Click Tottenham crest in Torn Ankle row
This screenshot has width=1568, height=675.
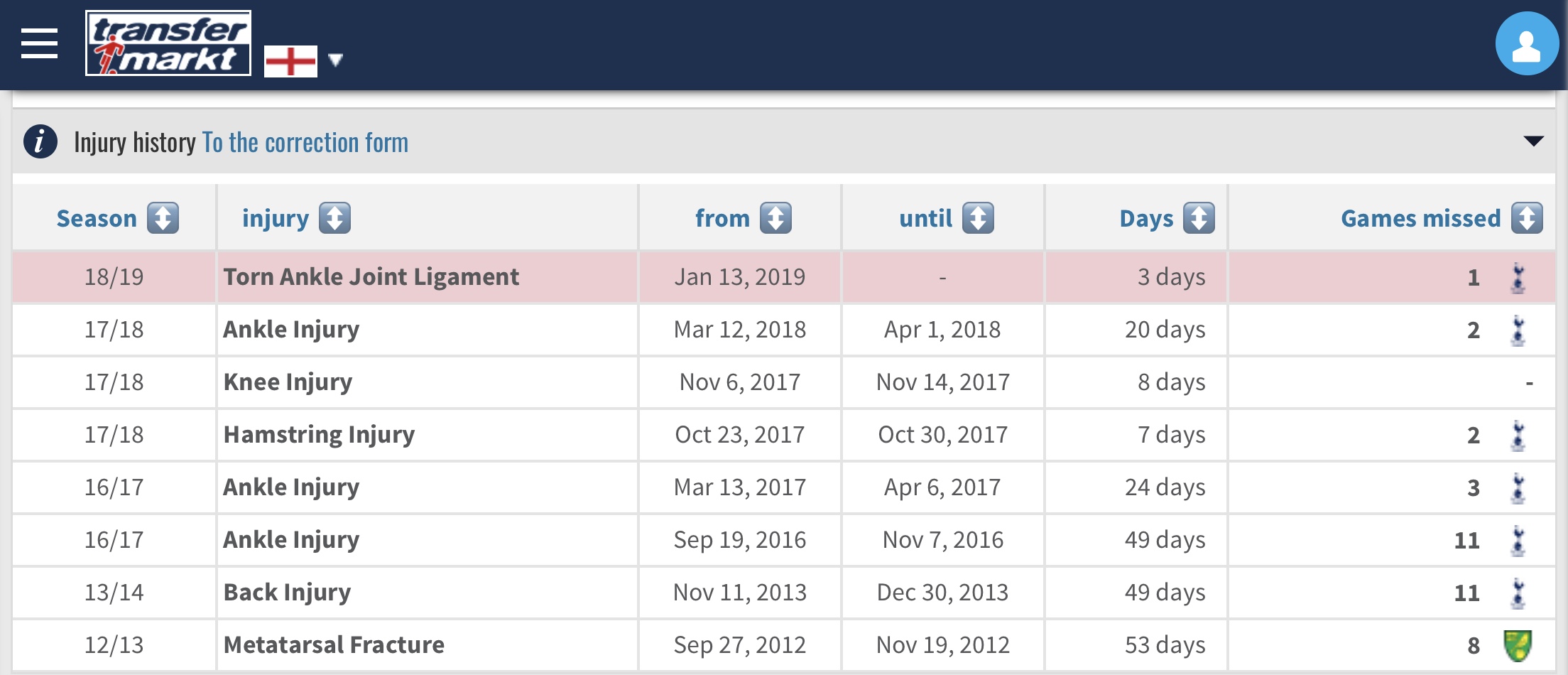1518,278
